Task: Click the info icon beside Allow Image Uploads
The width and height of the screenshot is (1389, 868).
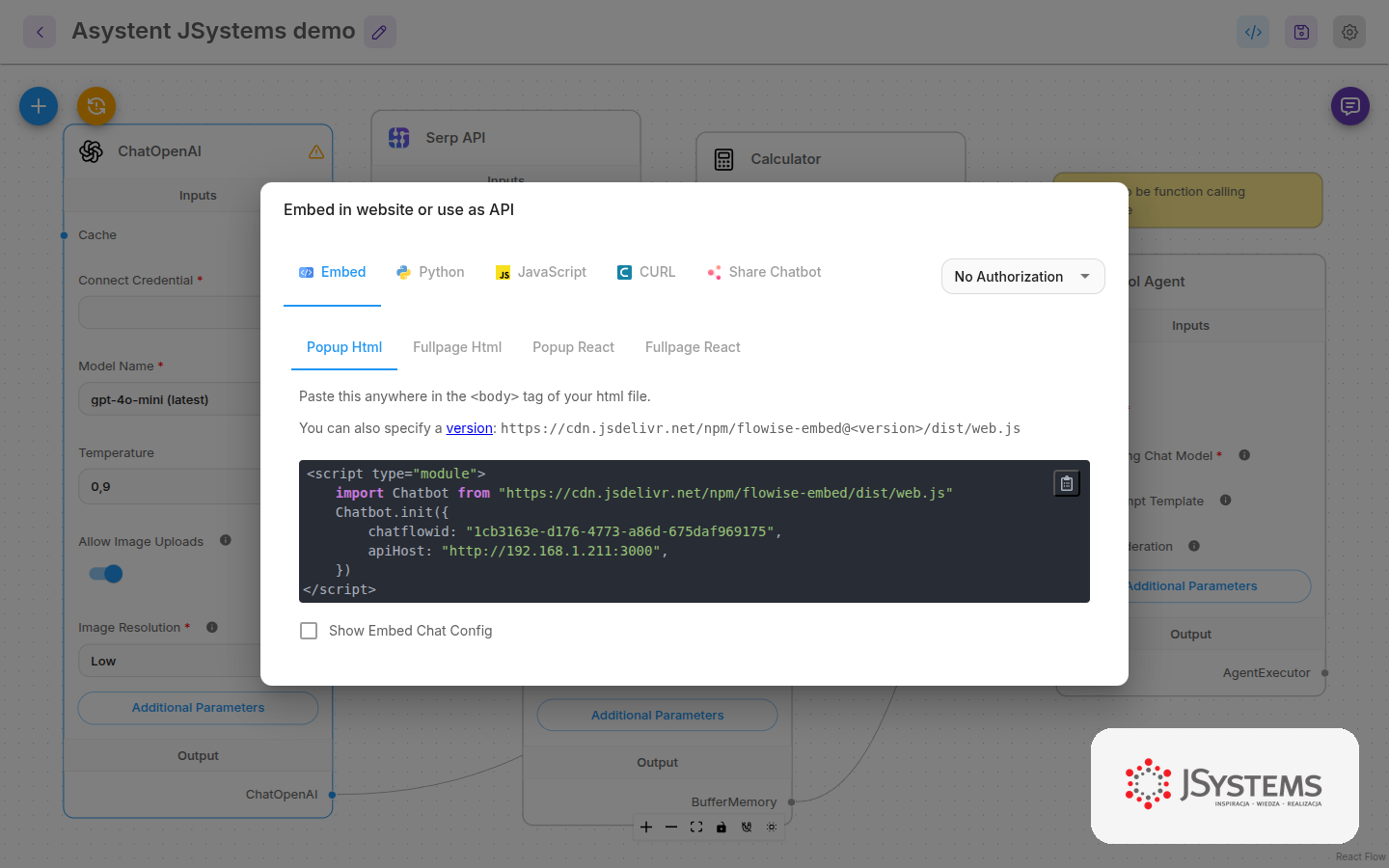Action: click(x=226, y=540)
